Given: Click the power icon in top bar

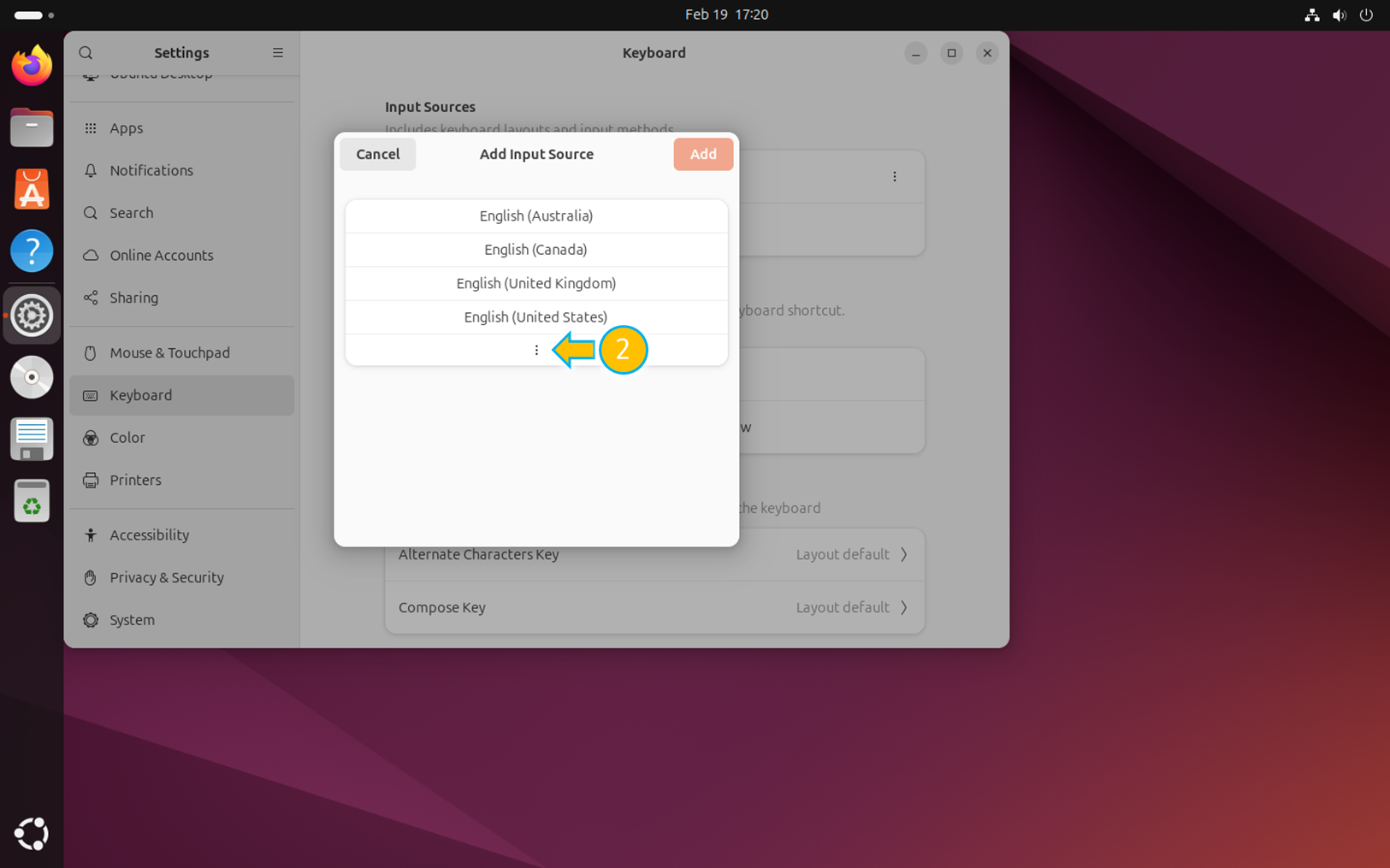Looking at the screenshot, I should (x=1366, y=15).
